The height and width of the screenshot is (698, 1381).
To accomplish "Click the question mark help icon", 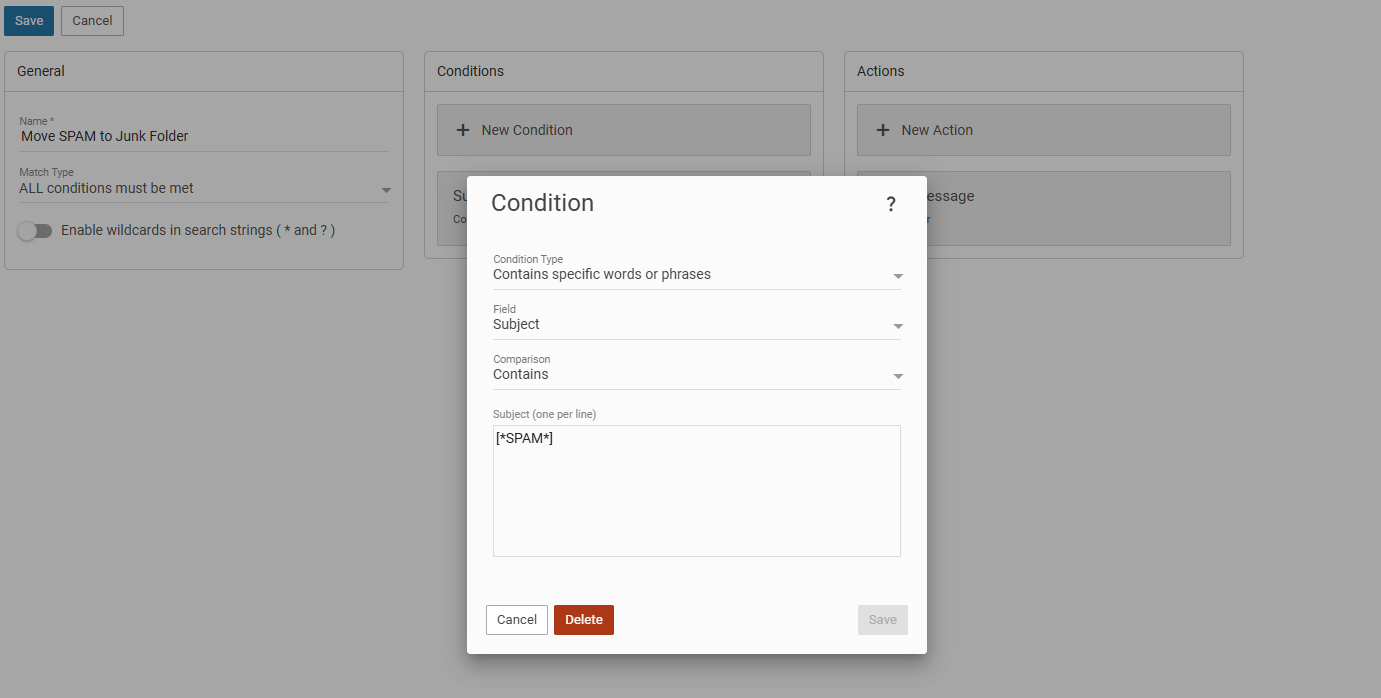I will click(x=891, y=205).
